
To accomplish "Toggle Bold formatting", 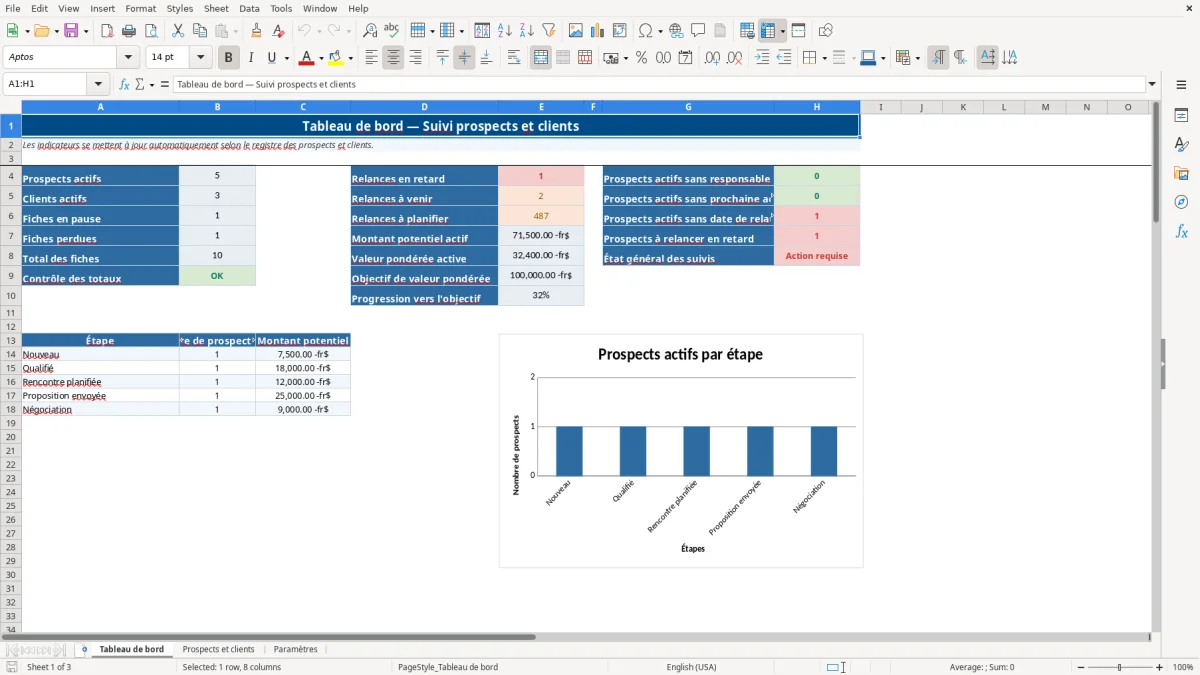I will tap(229, 58).
